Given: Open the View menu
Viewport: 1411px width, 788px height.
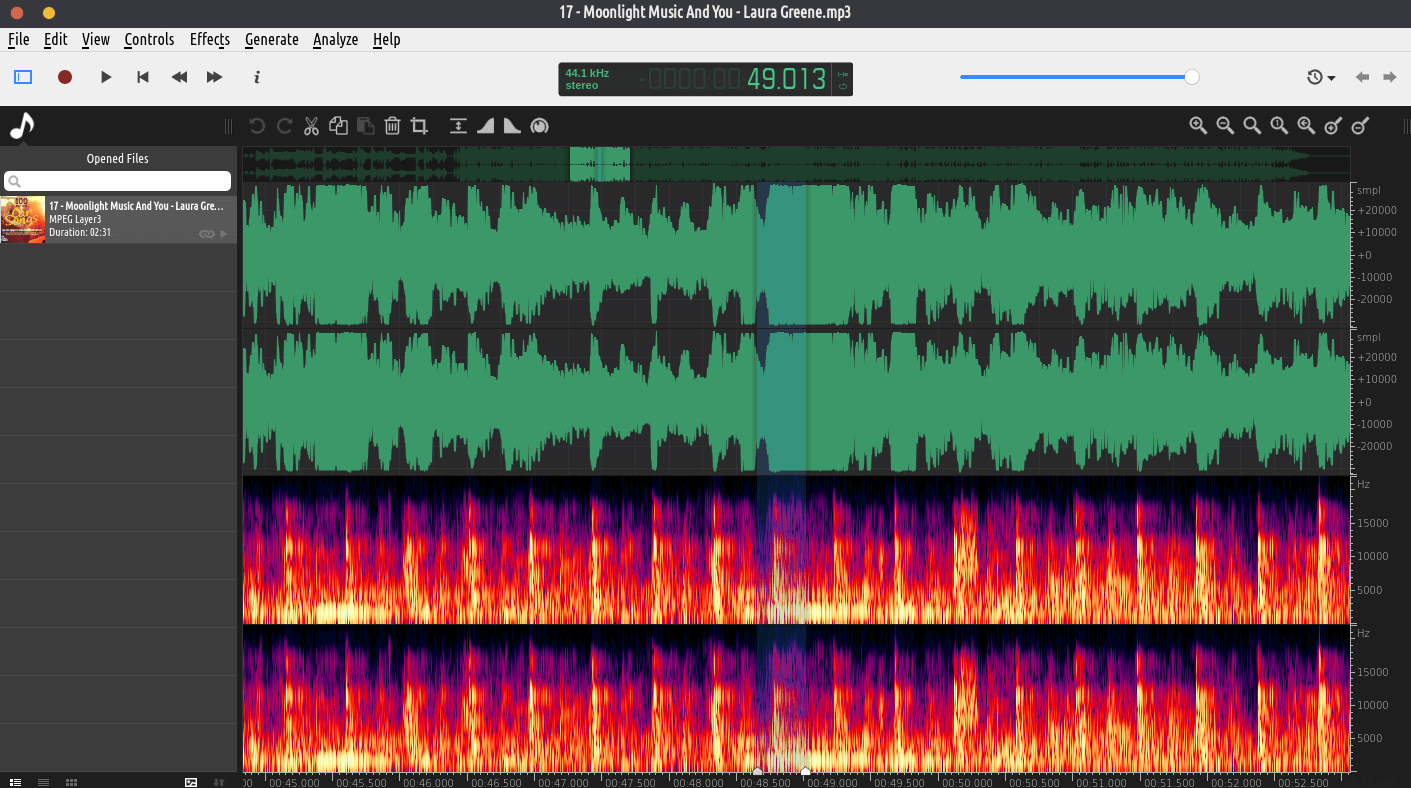Looking at the screenshot, I should tap(96, 40).
